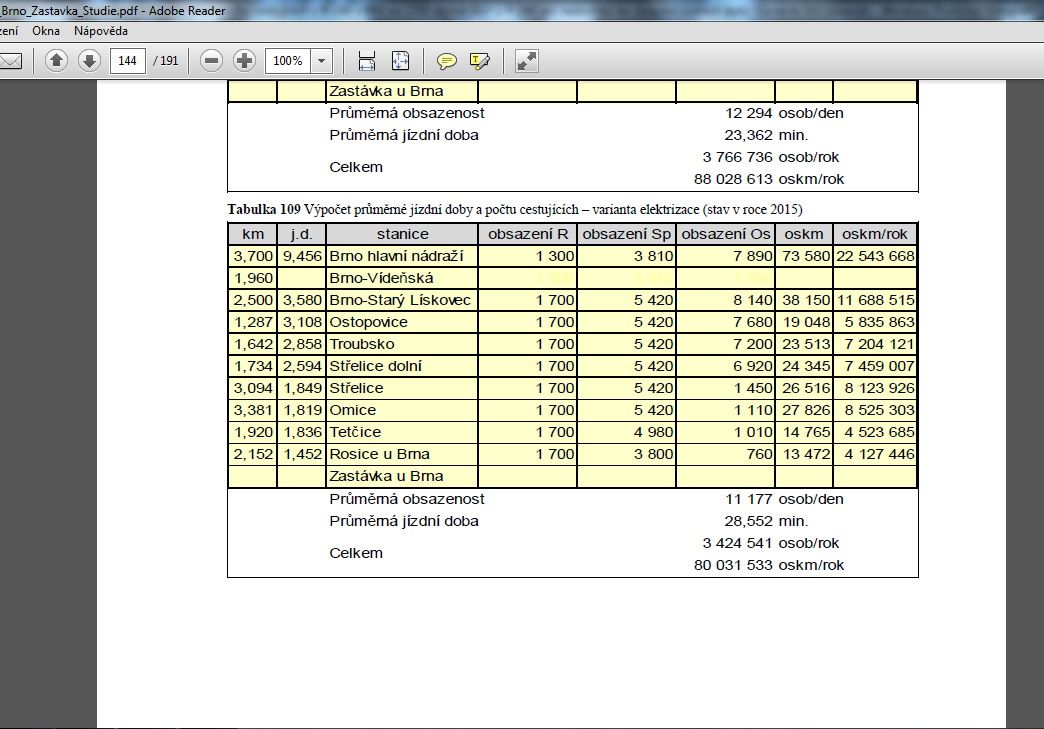This screenshot has width=1044, height=729.
Task: Click the caption 'Tabulka 109'
Action: (264, 209)
